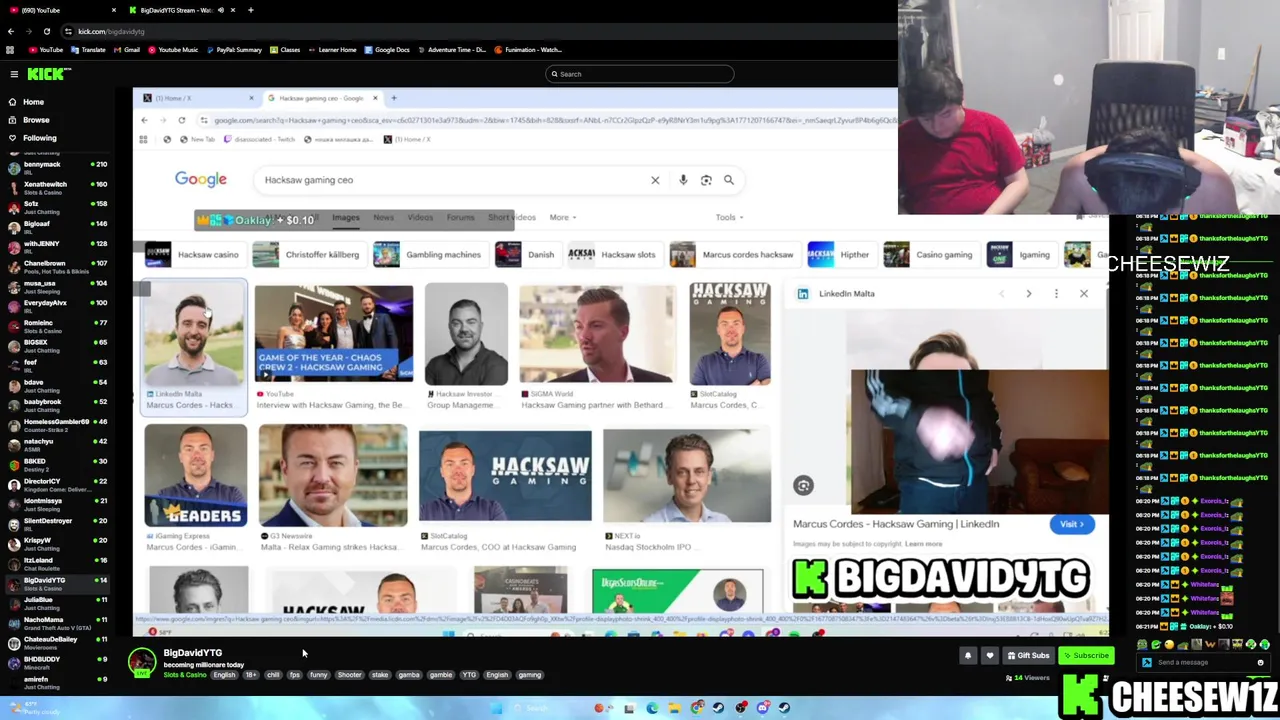Open the Classes bookmark
Image resolution: width=1280 pixels, height=720 pixels.
coord(285,50)
